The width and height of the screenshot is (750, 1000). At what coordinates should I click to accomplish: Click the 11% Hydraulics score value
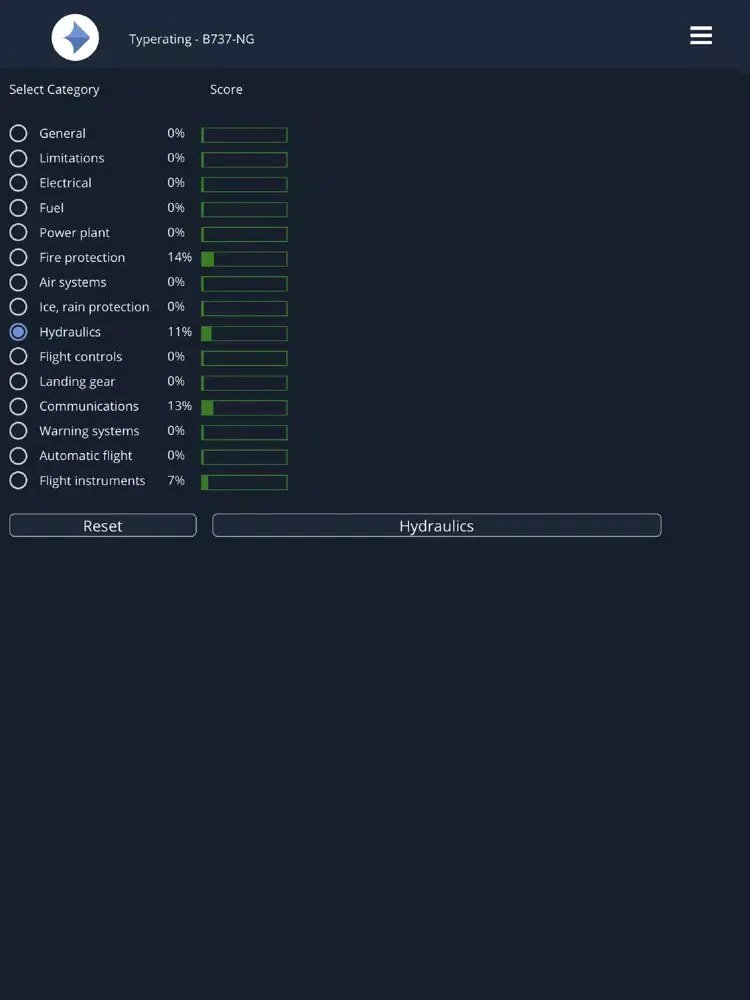pos(180,332)
